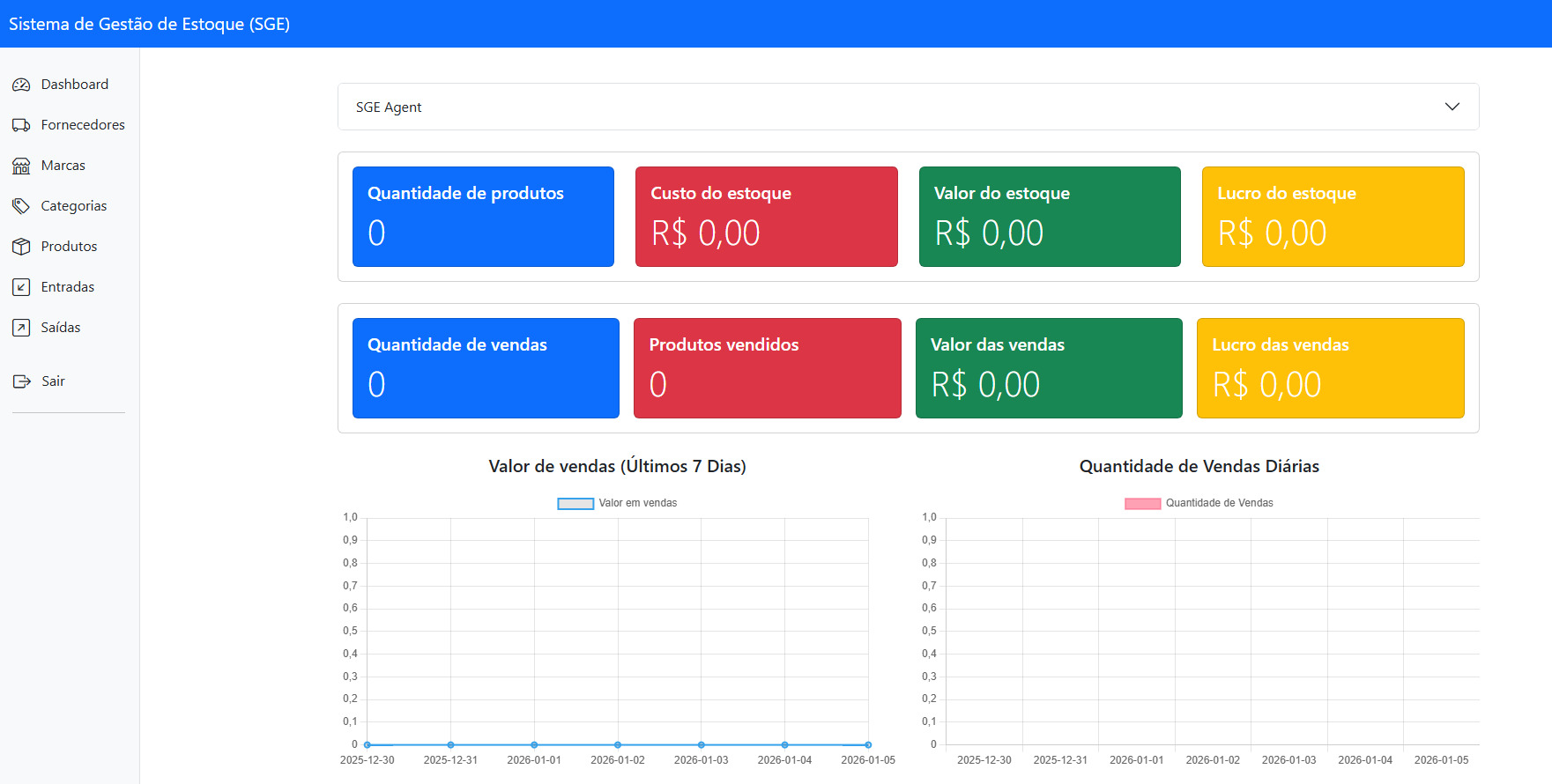Open the Produtos list

tap(69, 247)
